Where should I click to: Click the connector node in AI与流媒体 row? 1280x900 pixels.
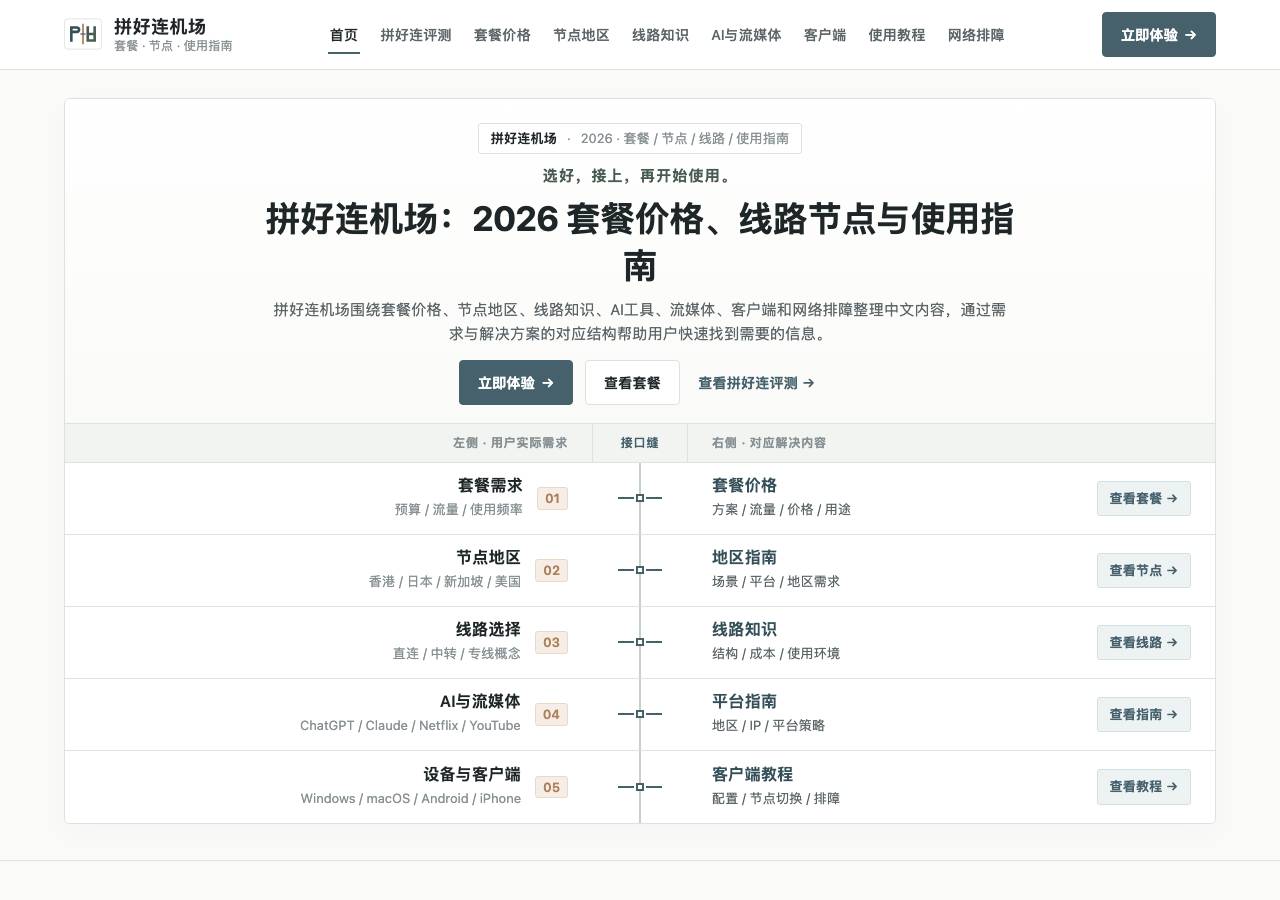tap(640, 714)
